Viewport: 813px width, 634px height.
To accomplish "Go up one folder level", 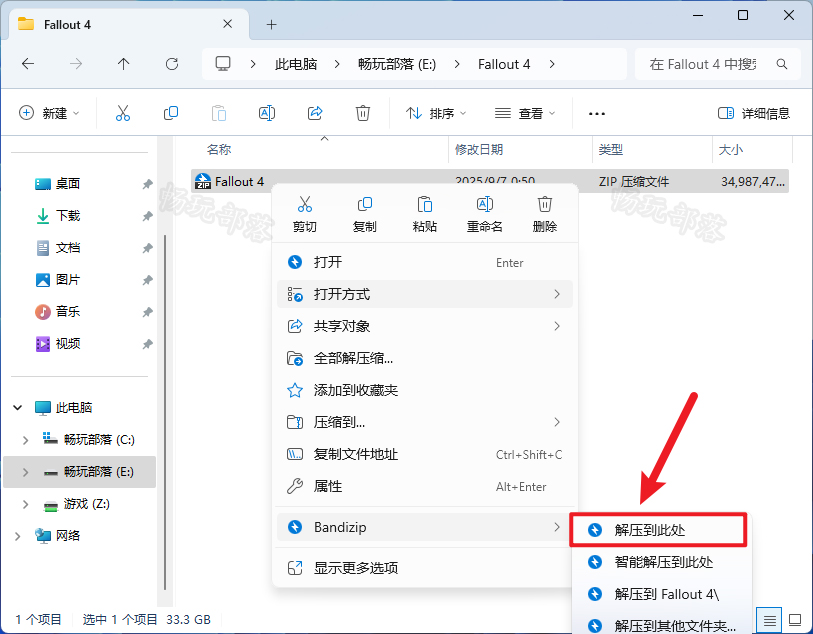I will pos(123,64).
